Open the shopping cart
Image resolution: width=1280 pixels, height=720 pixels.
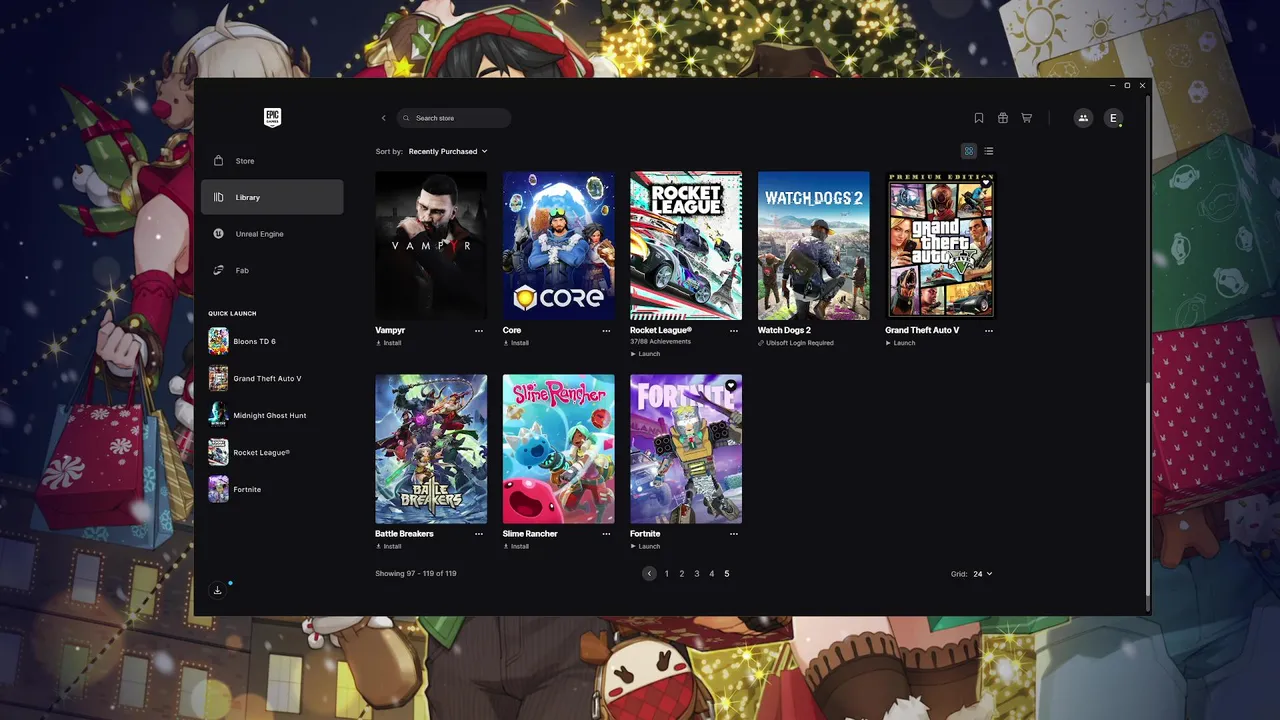(x=1026, y=118)
